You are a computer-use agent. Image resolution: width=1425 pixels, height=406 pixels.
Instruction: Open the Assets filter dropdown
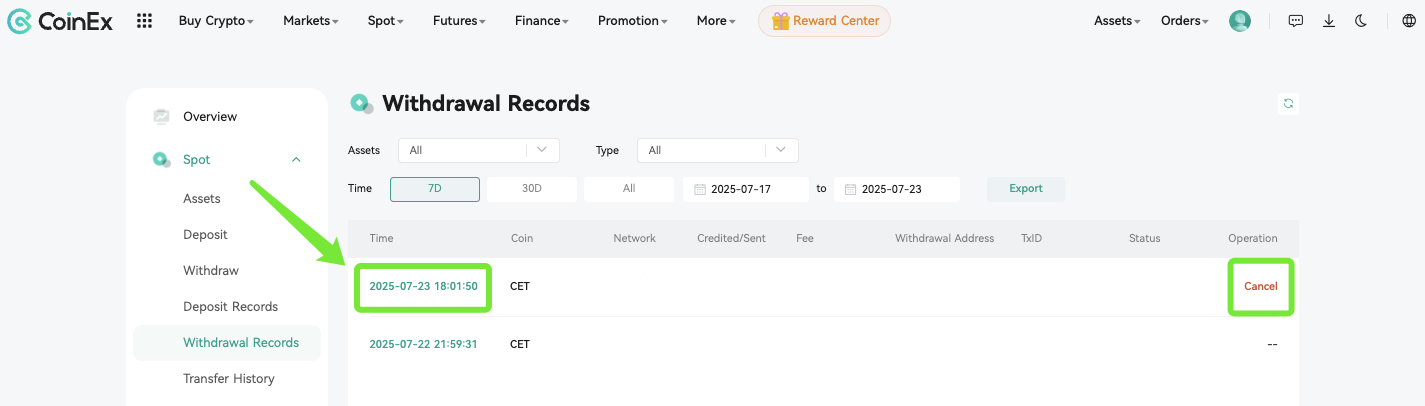point(478,150)
